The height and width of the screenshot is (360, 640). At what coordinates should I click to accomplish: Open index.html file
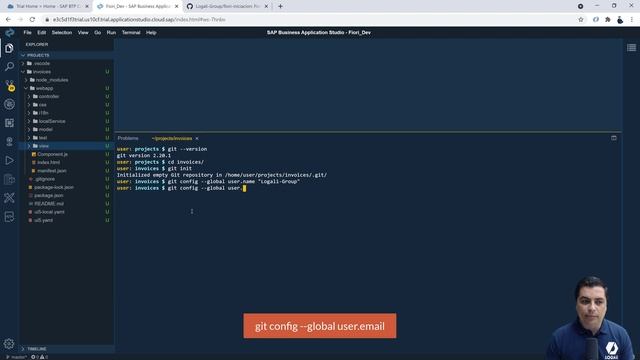48,162
